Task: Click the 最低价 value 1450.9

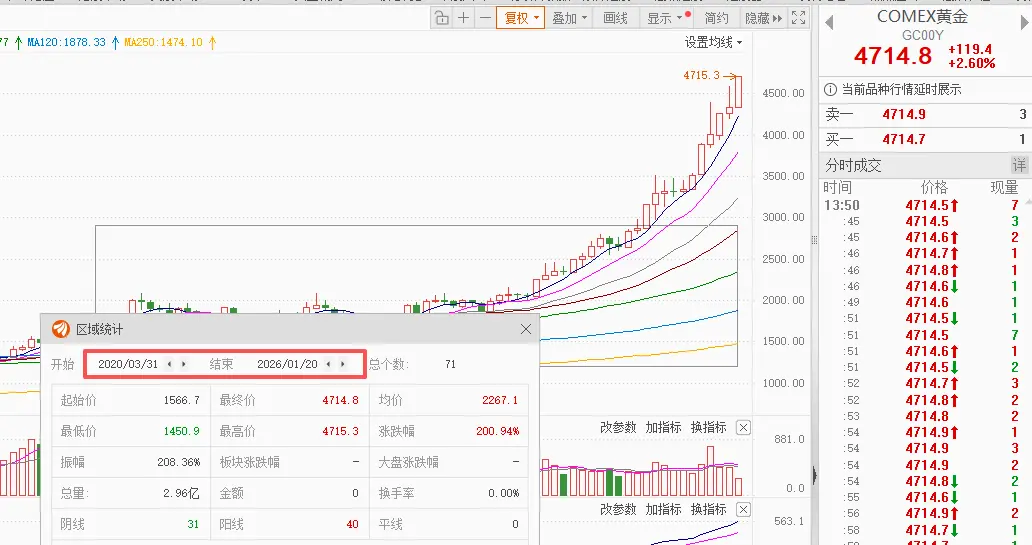Action: point(182,431)
